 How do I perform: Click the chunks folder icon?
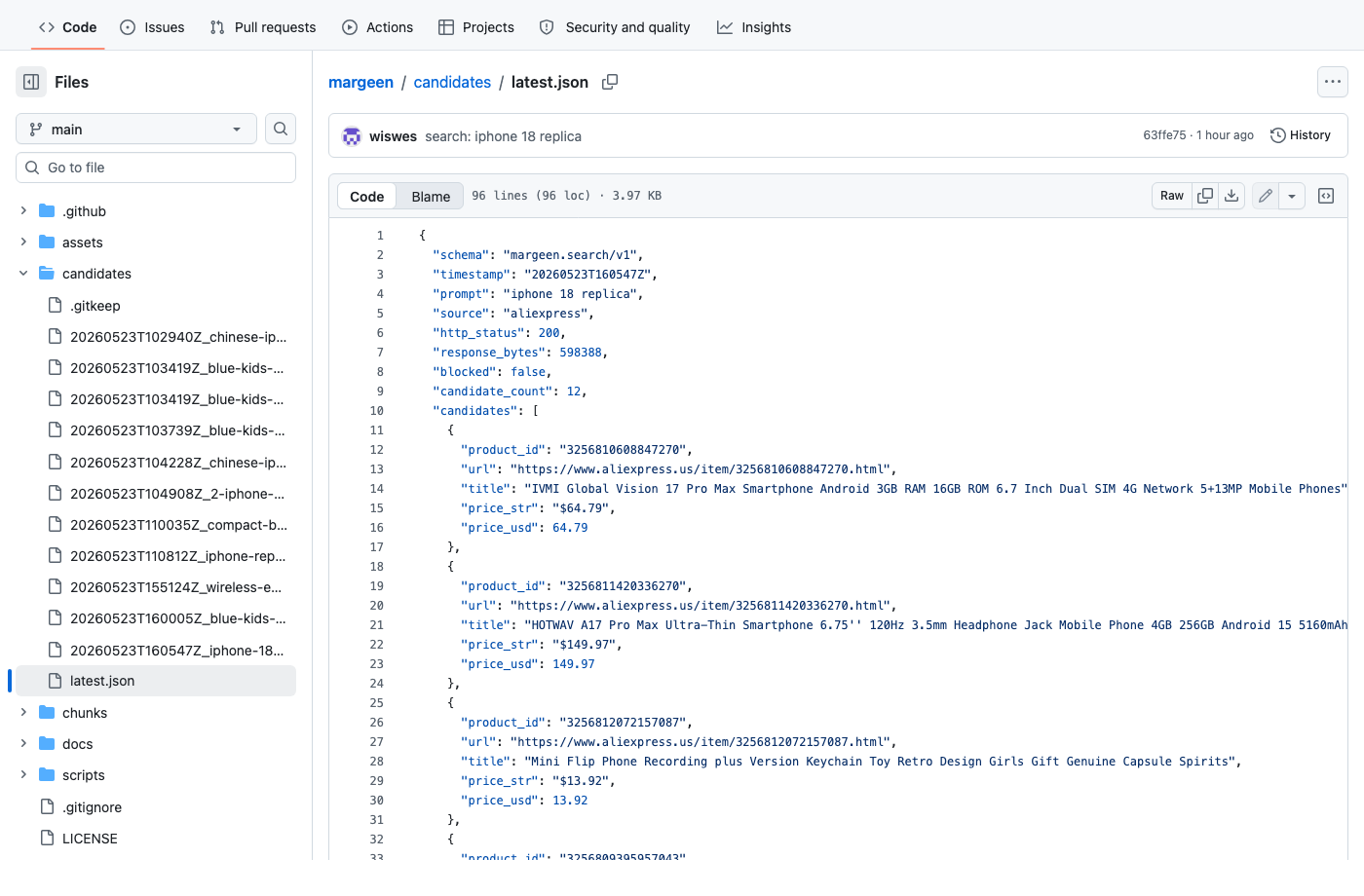[47, 713]
